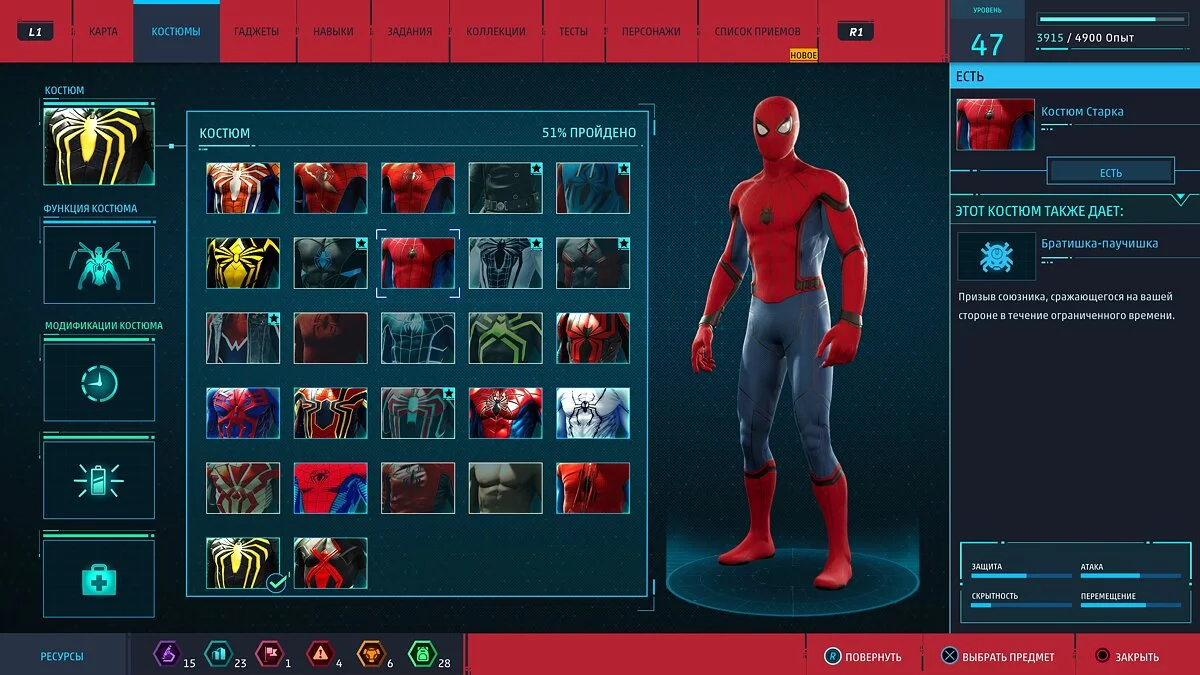Image resolution: width=1200 pixels, height=675 pixels.
Task: Click the Этот костюм также дает heading
Action: point(1039,211)
